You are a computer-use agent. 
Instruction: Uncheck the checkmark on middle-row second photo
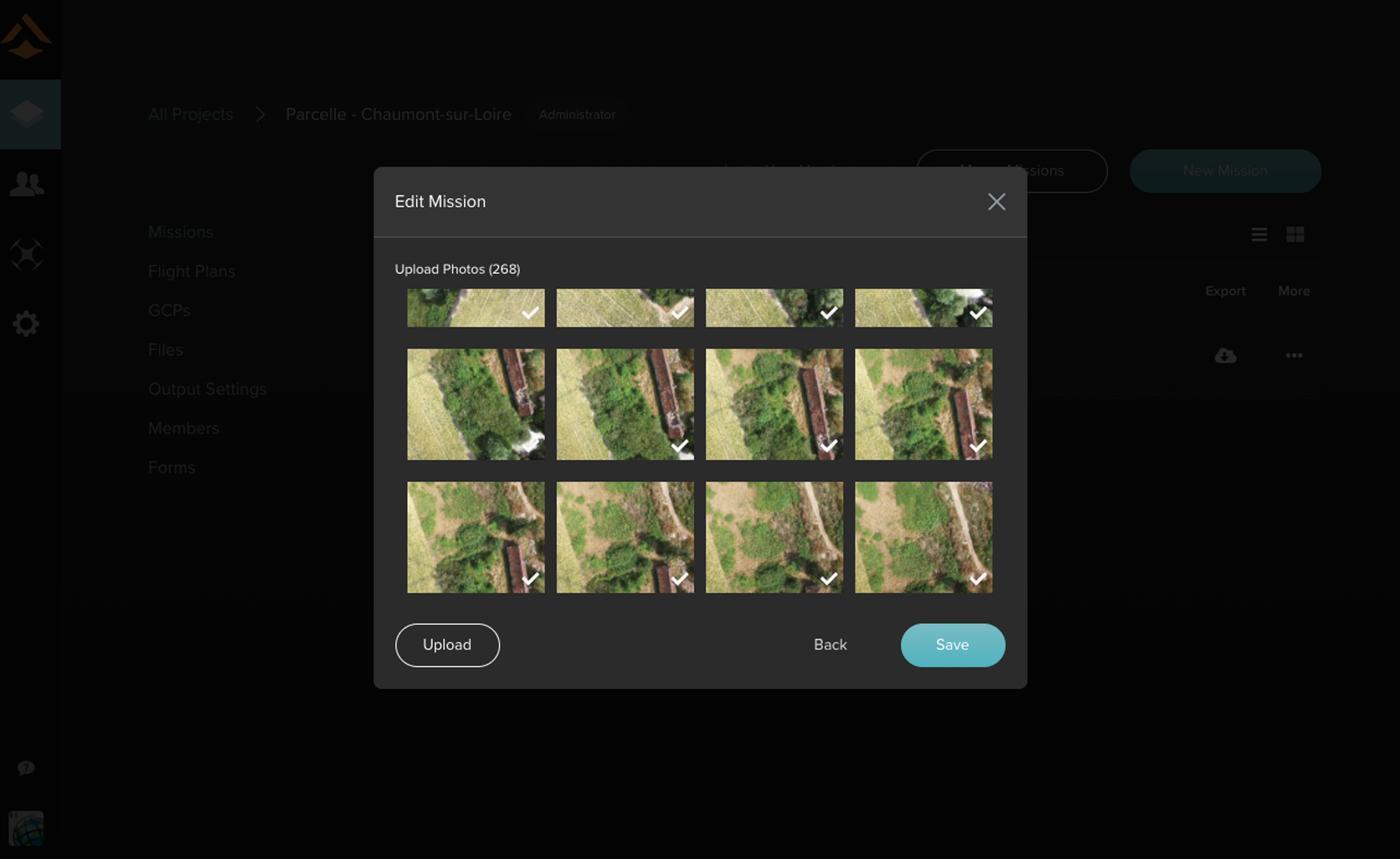tap(679, 446)
